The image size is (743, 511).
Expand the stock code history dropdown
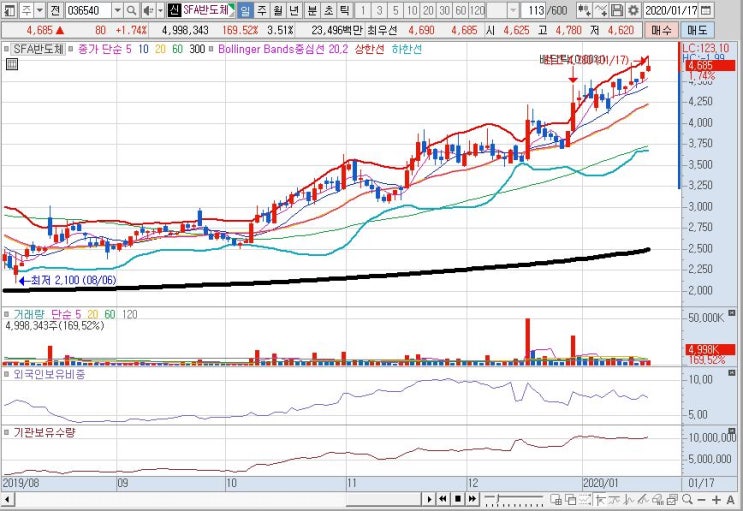coord(118,10)
